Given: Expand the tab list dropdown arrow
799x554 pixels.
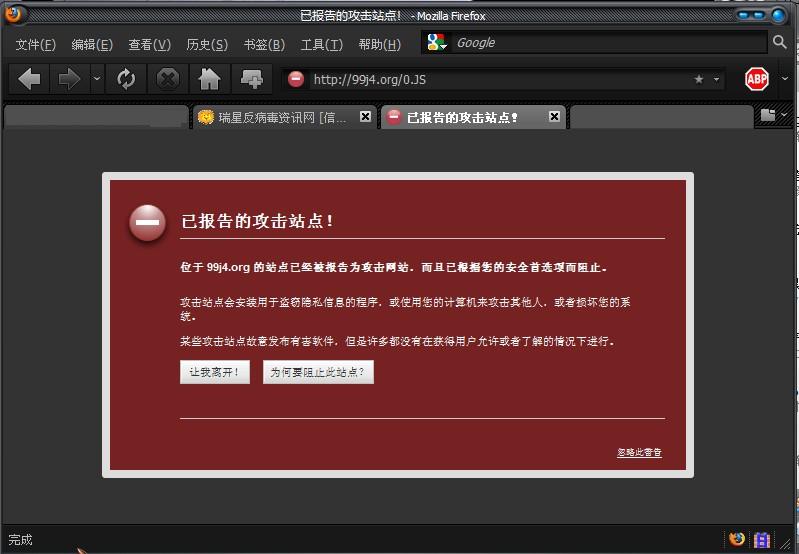Looking at the screenshot, I should [x=784, y=115].
